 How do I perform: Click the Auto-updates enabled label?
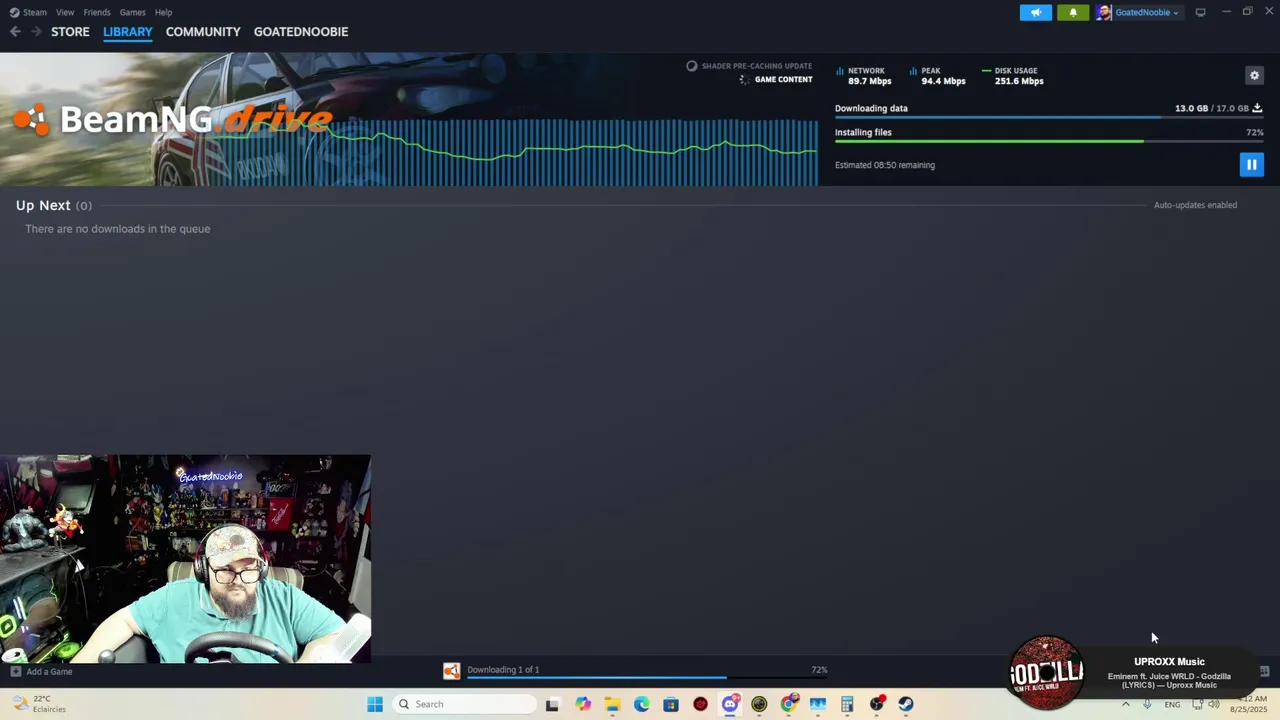click(x=1195, y=205)
